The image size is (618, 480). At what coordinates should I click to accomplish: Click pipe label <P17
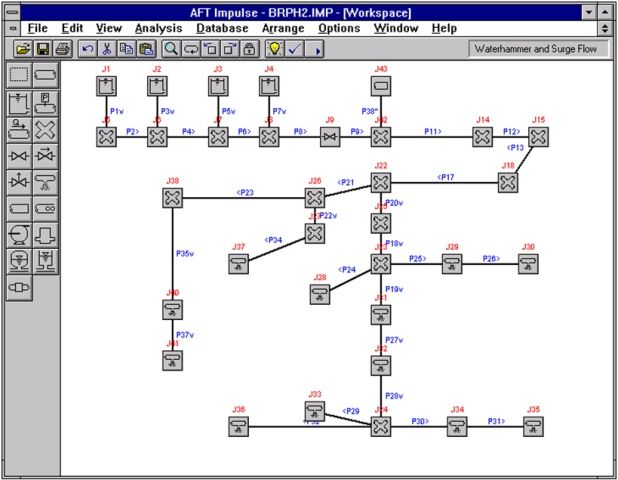pyautogui.click(x=446, y=177)
